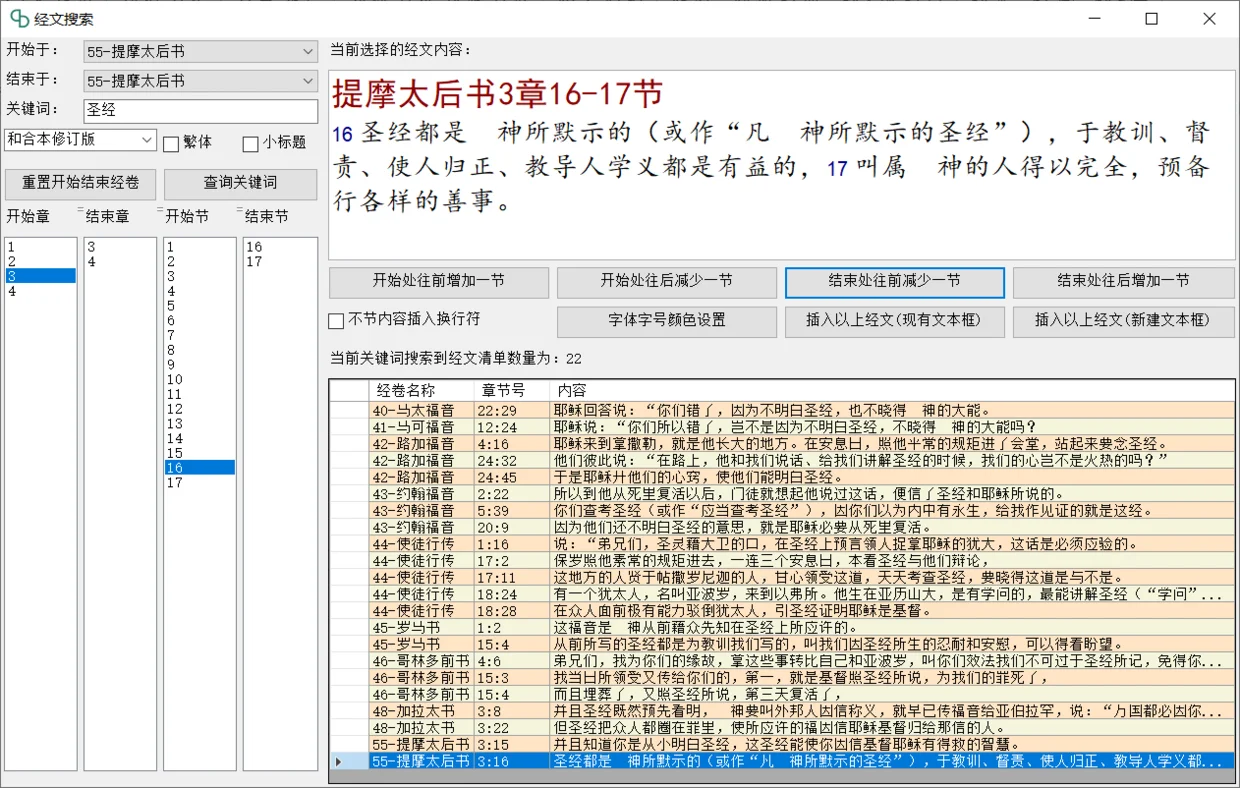This screenshot has height=788, width=1240.
Task: Click the app logo in the title bar
Action: pyautogui.click(x=19, y=19)
